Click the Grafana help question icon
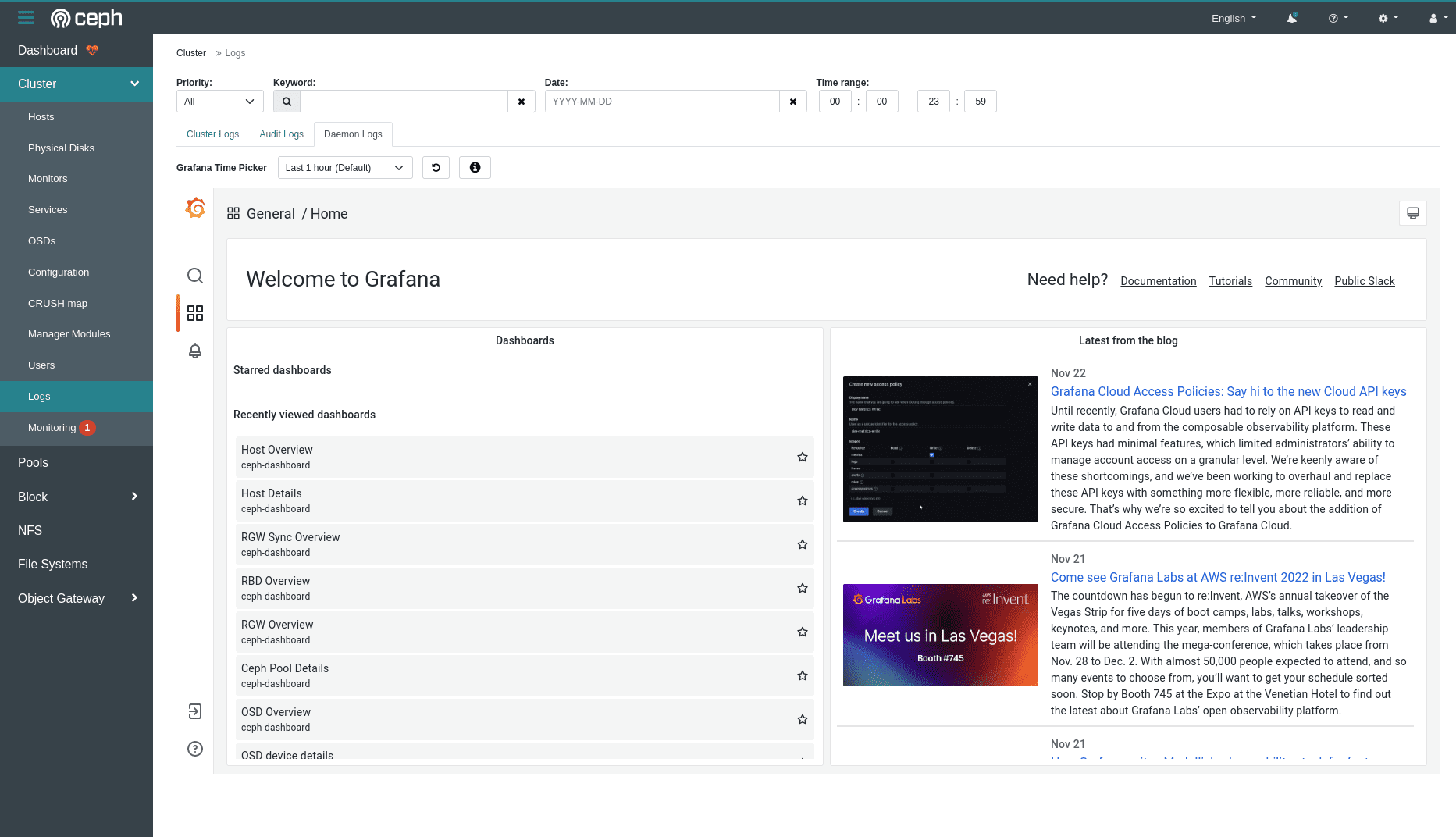This screenshot has width=1456, height=837. coord(195,749)
